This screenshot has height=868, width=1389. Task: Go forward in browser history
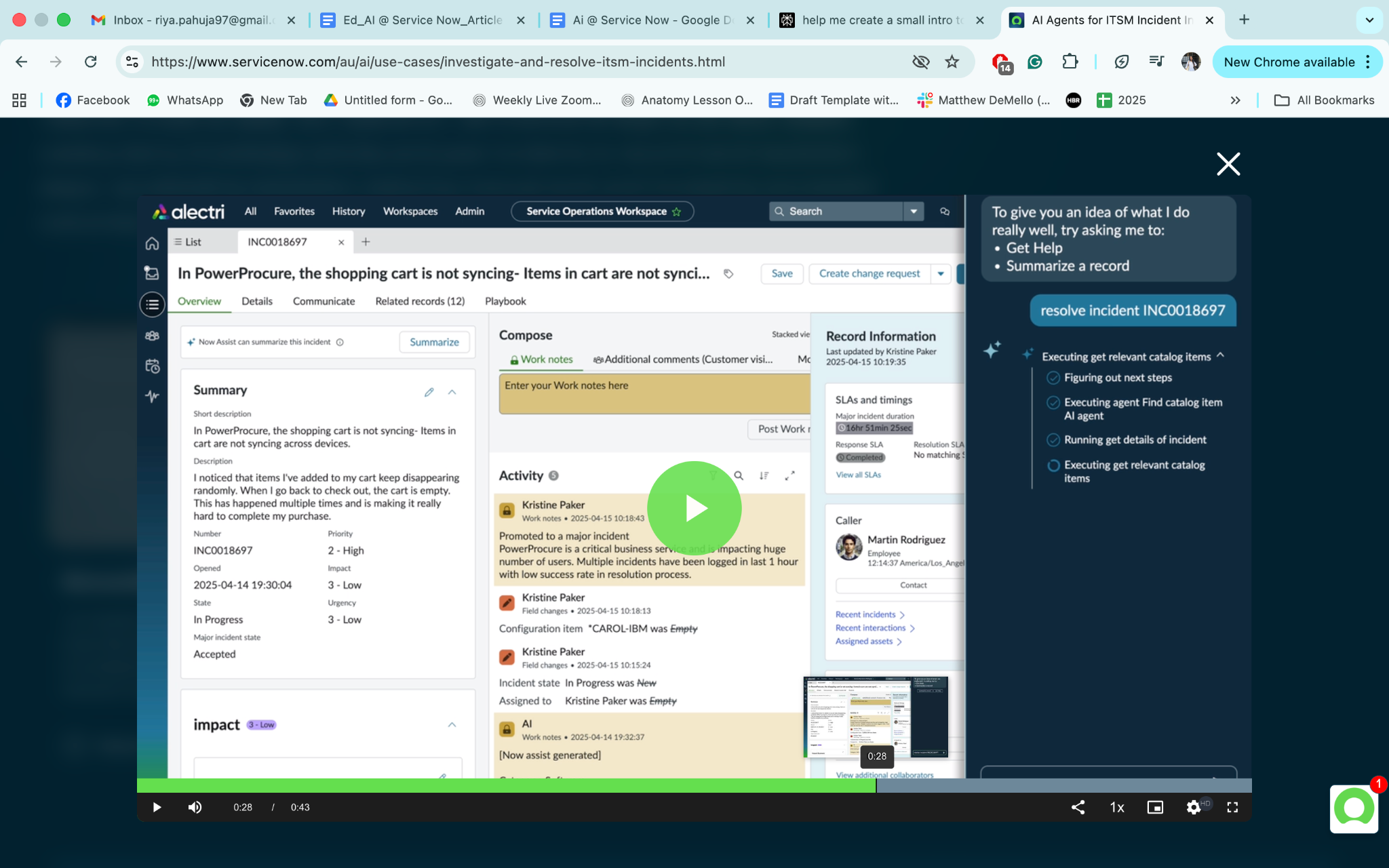pos(56,62)
